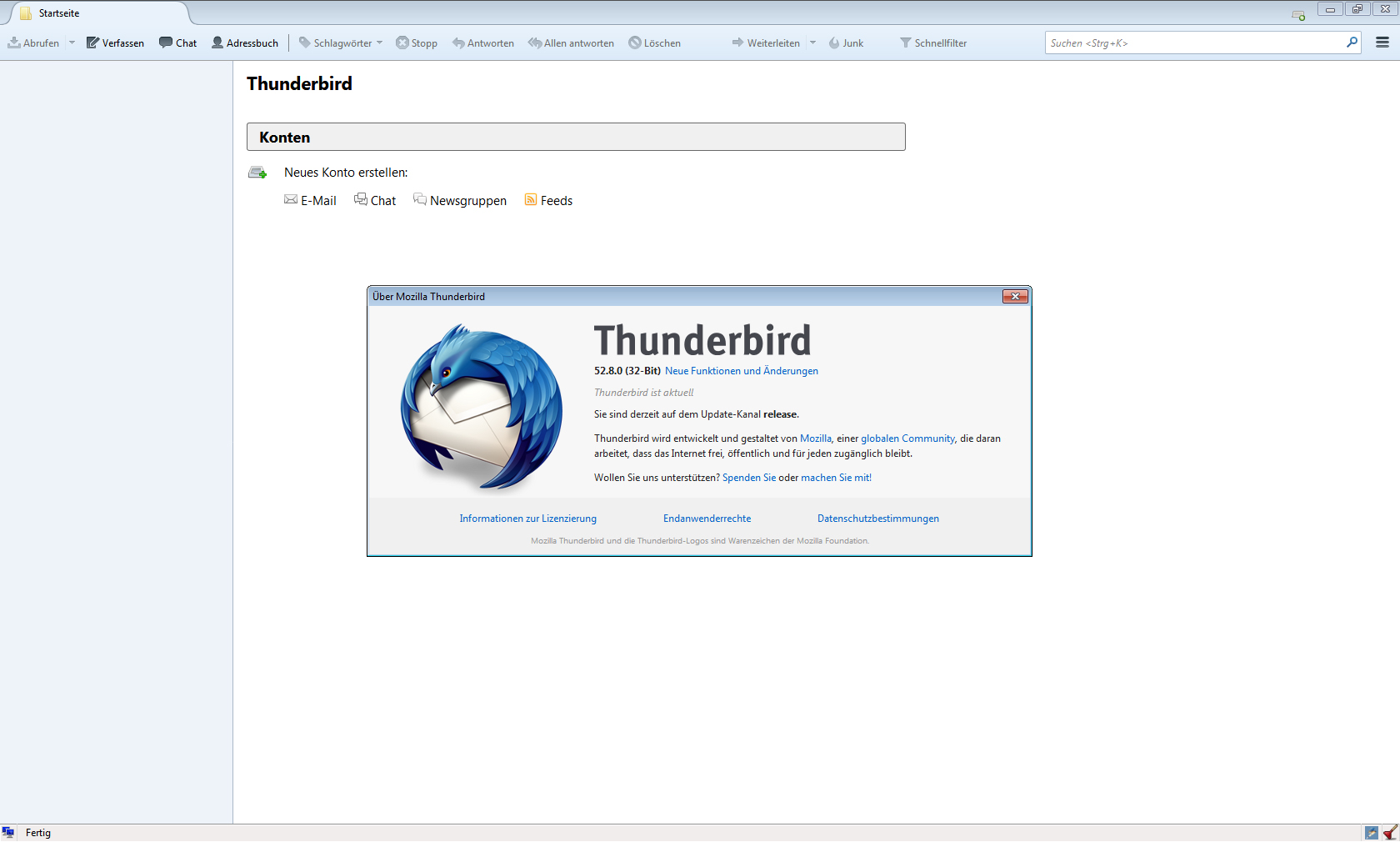This screenshot has width=1400, height=842.
Task: Create a new Newsgruppen account
Action: click(x=460, y=201)
